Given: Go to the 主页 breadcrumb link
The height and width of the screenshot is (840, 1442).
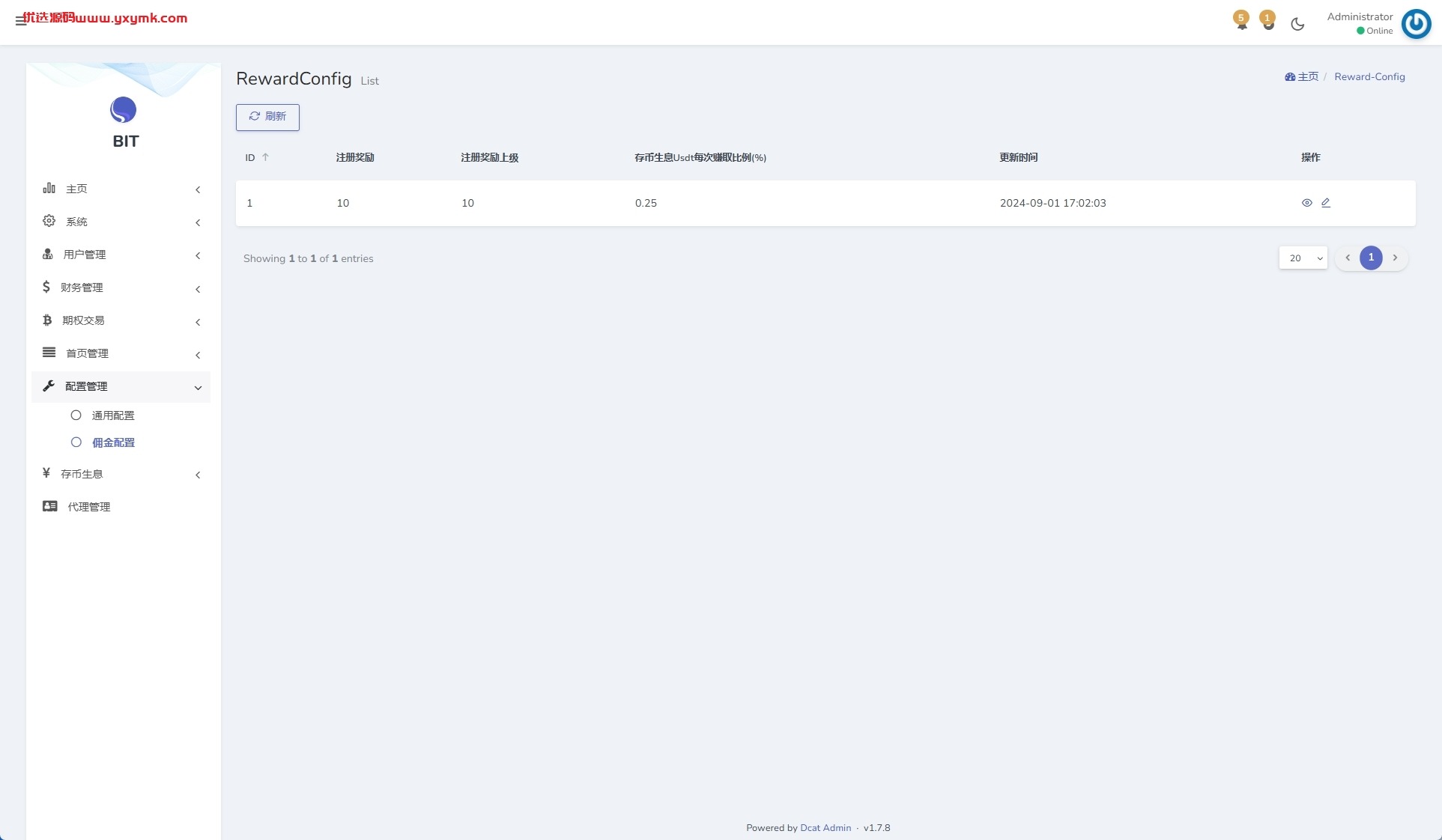Looking at the screenshot, I should click(x=1308, y=77).
